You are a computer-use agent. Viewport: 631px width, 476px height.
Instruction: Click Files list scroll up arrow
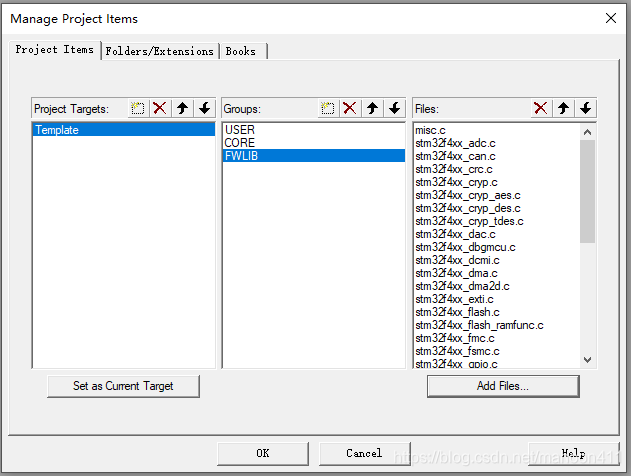click(x=588, y=132)
